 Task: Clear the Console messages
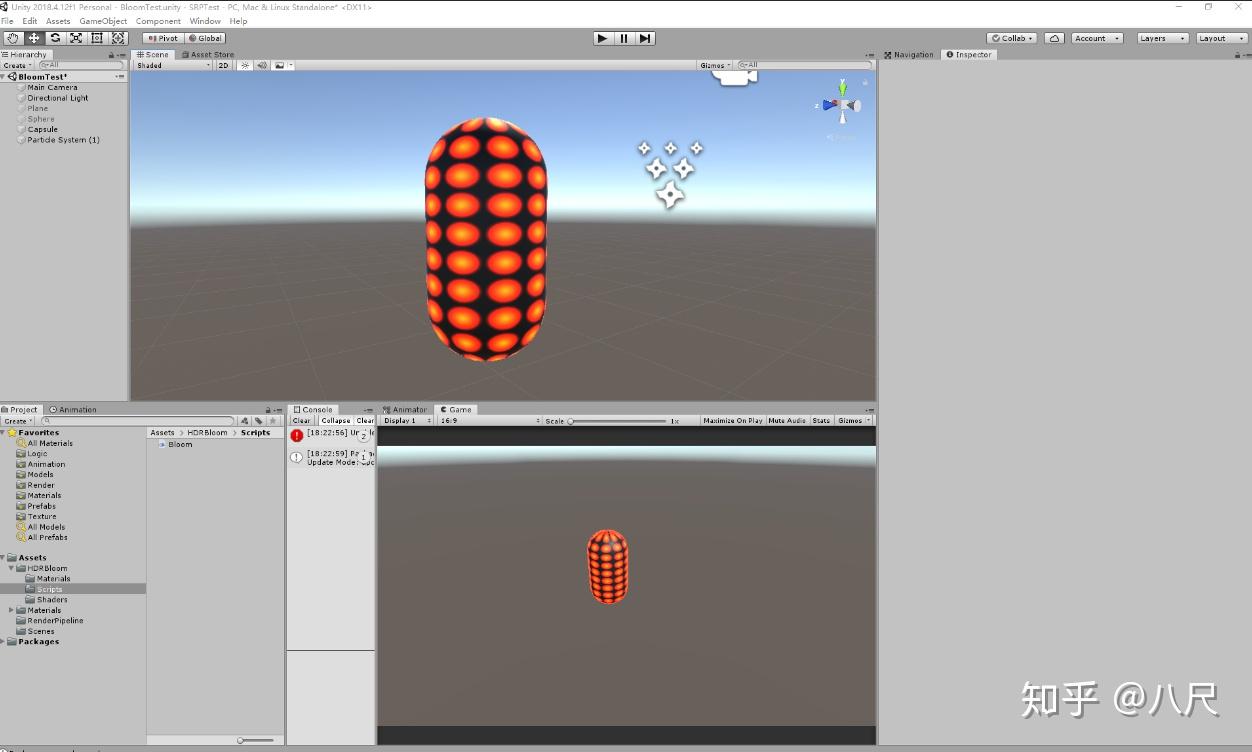click(x=301, y=420)
